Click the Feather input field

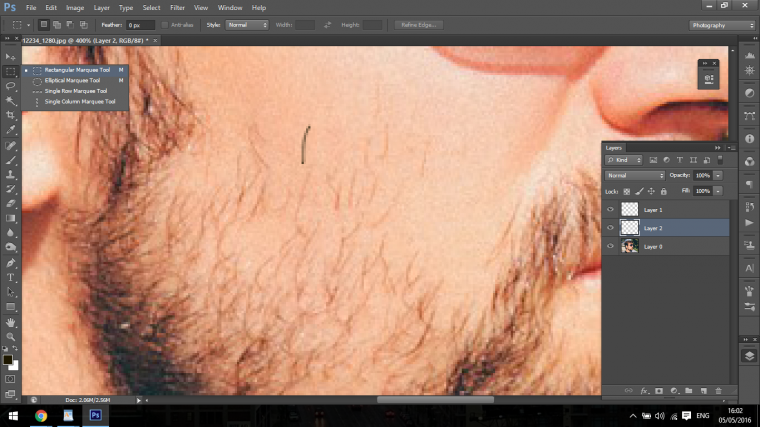pyautogui.click(x=140, y=25)
